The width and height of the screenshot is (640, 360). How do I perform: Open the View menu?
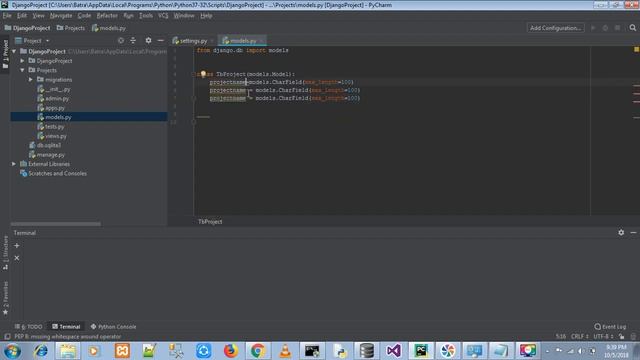[x=38, y=16]
